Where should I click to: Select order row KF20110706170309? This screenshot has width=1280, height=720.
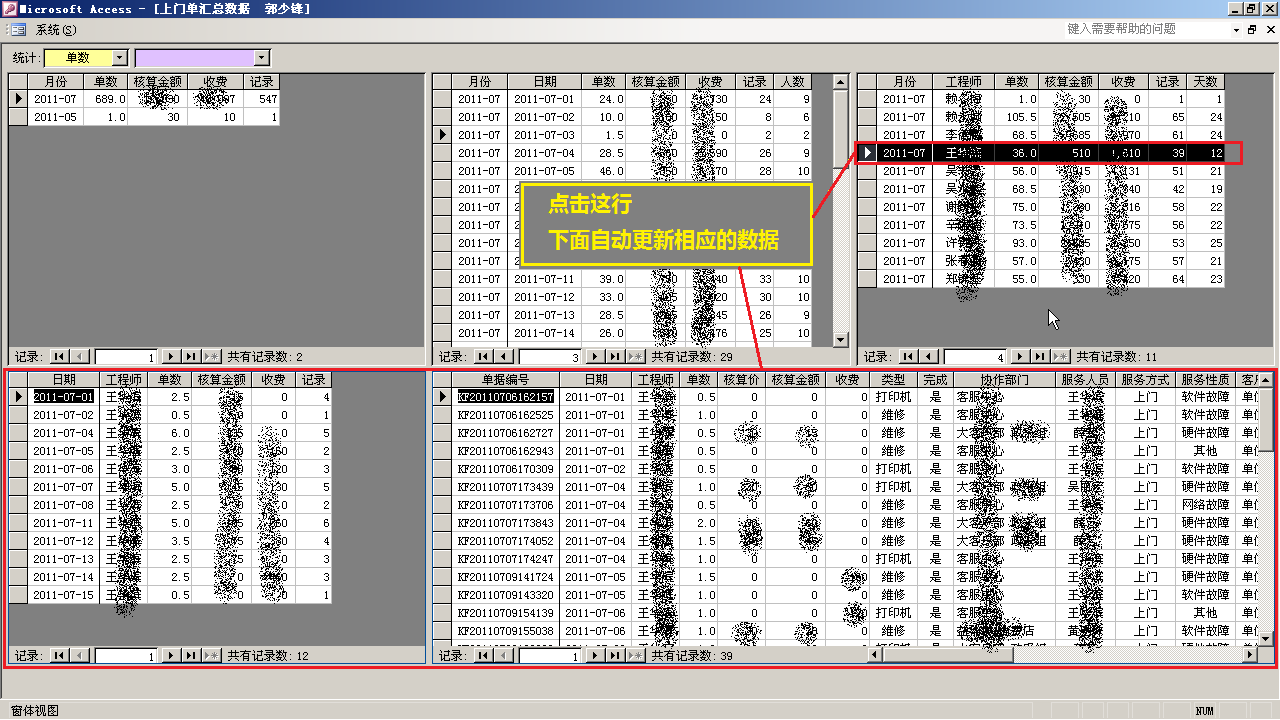pos(505,469)
